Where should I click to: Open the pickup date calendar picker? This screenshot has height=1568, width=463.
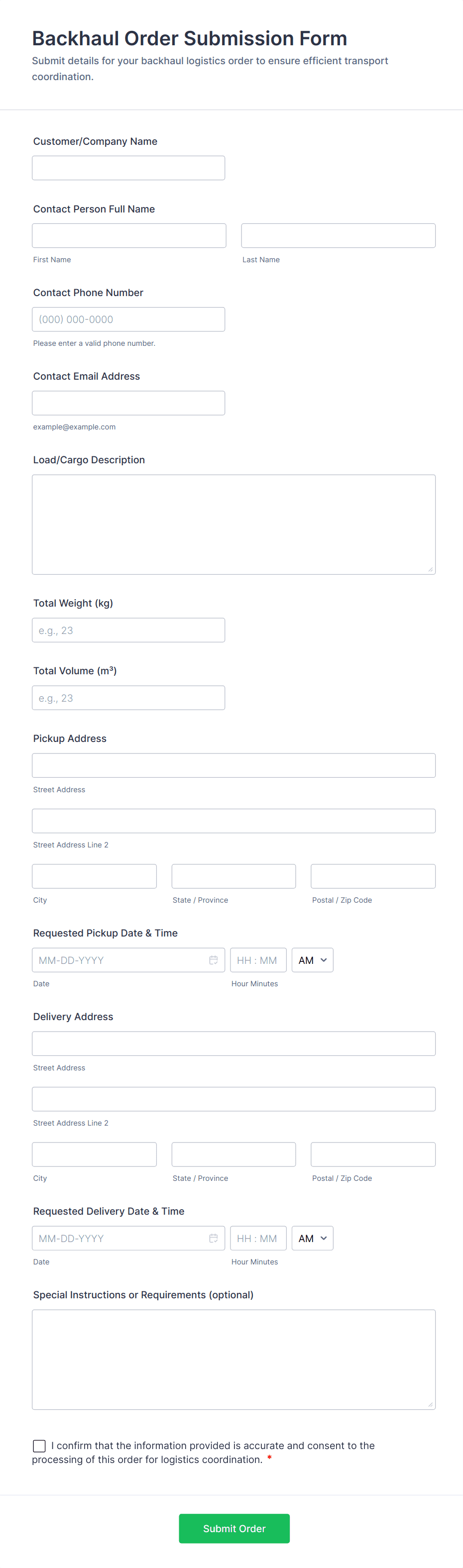point(213,960)
